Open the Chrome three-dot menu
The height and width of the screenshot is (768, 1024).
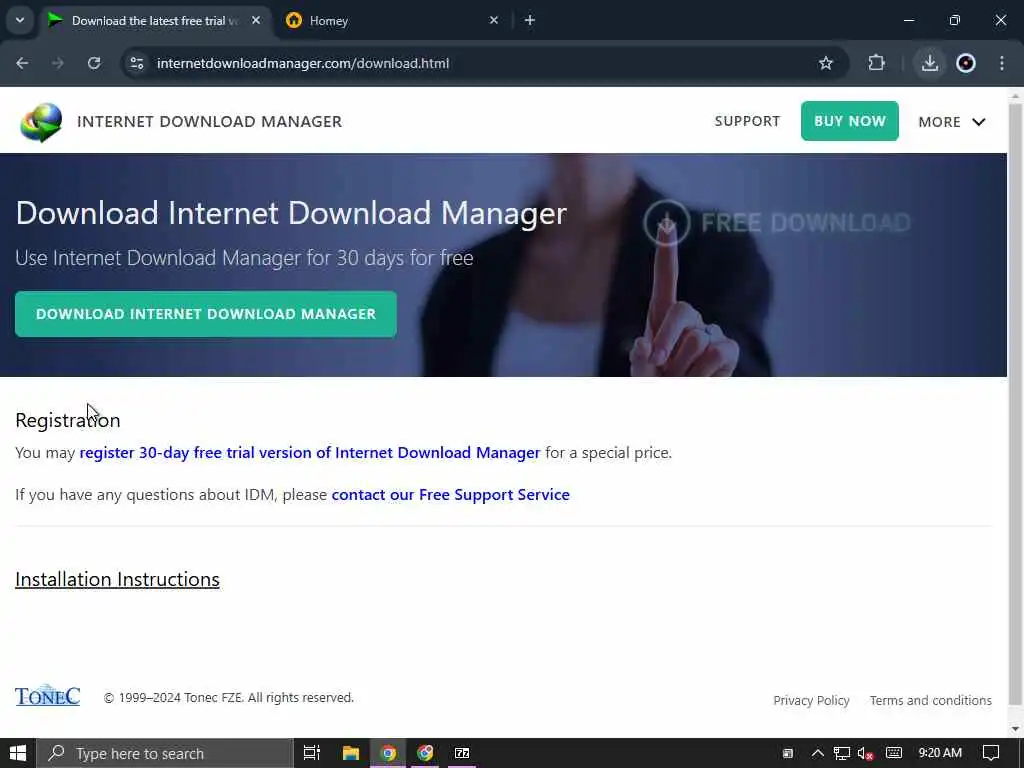coord(1002,63)
